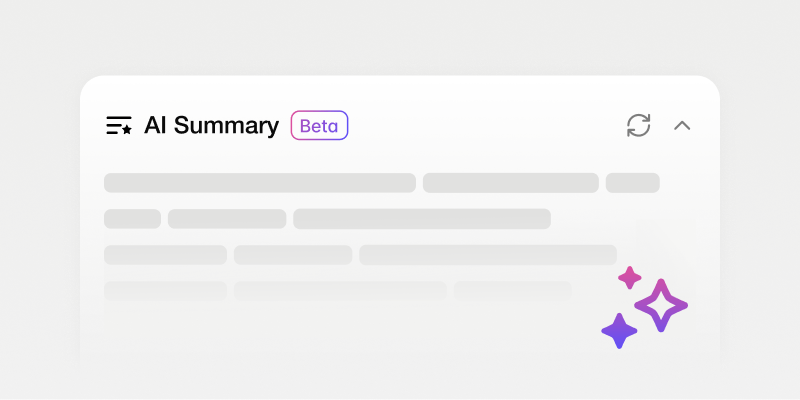The width and height of the screenshot is (800, 400).
Task: Click the AI Summary heading text
Action: [x=211, y=126]
